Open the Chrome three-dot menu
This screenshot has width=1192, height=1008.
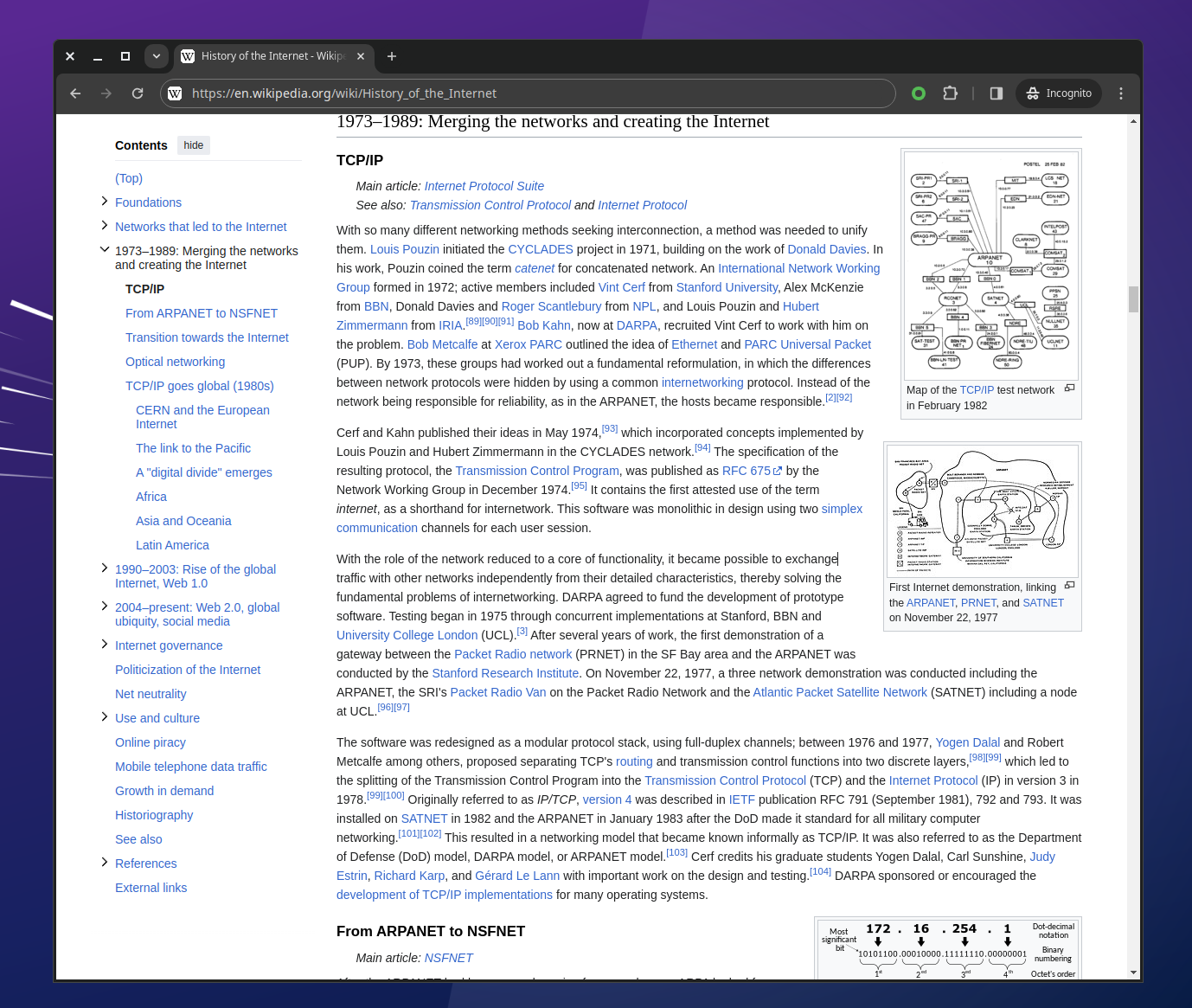[x=1121, y=93]
